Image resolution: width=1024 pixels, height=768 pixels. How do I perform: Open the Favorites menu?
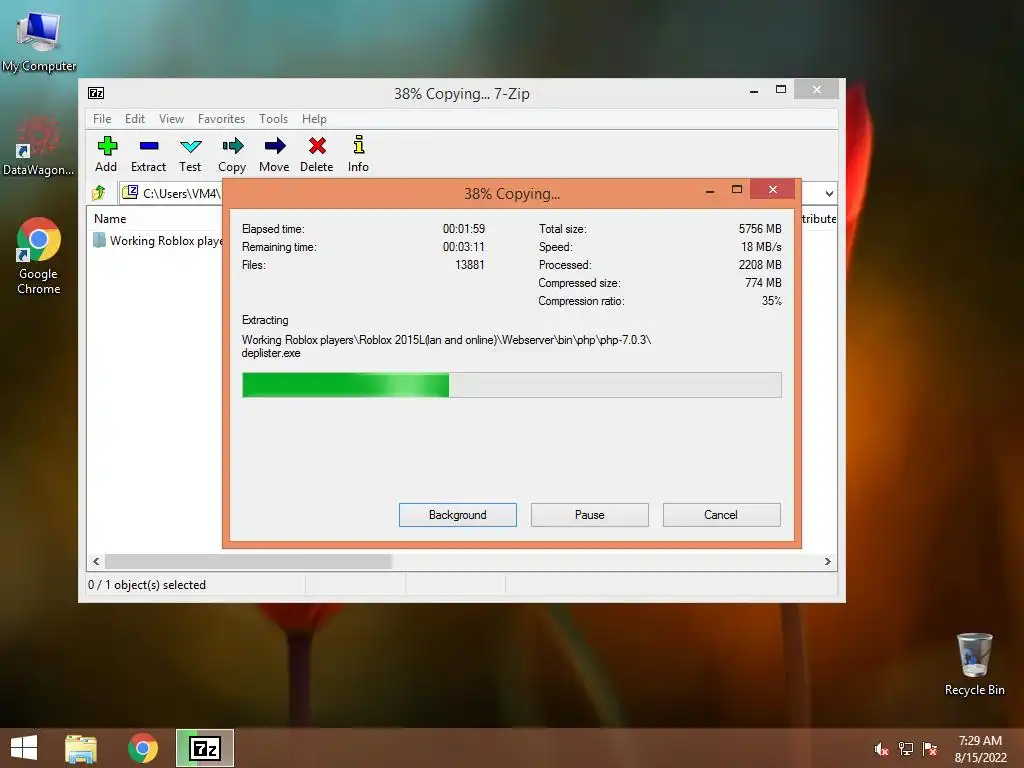point(221,119)
